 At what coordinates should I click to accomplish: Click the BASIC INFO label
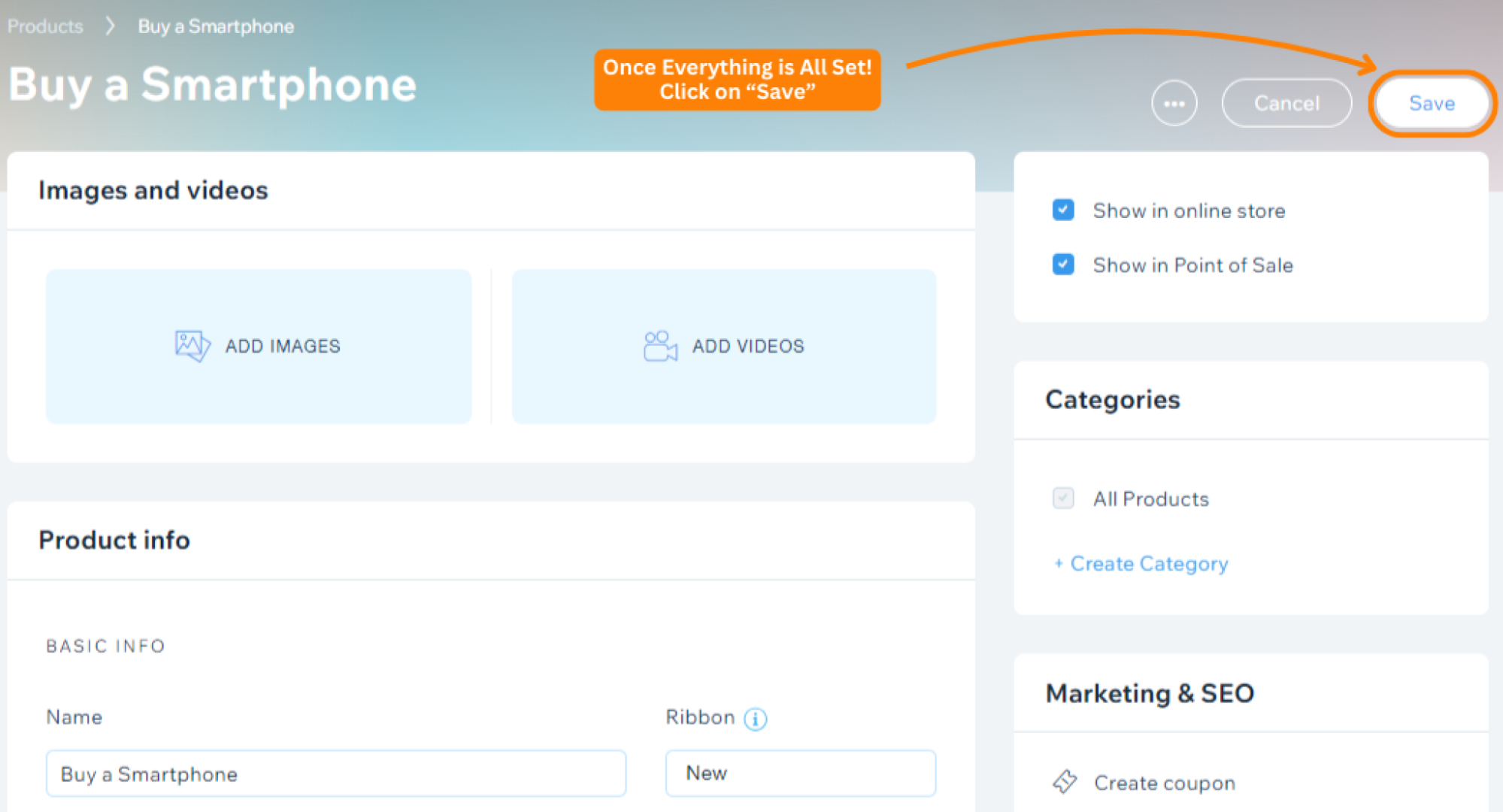coord(105,646)
